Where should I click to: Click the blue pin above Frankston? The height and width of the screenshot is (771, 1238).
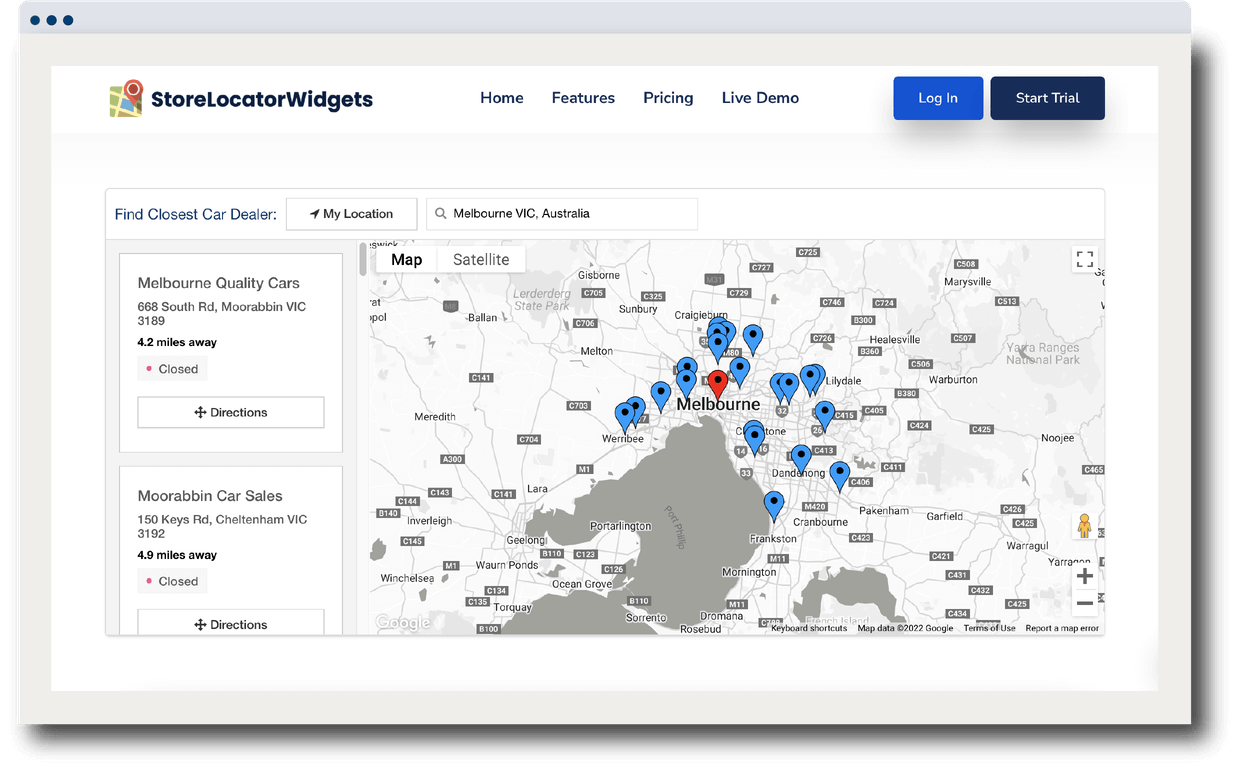(x=774, y=505)
